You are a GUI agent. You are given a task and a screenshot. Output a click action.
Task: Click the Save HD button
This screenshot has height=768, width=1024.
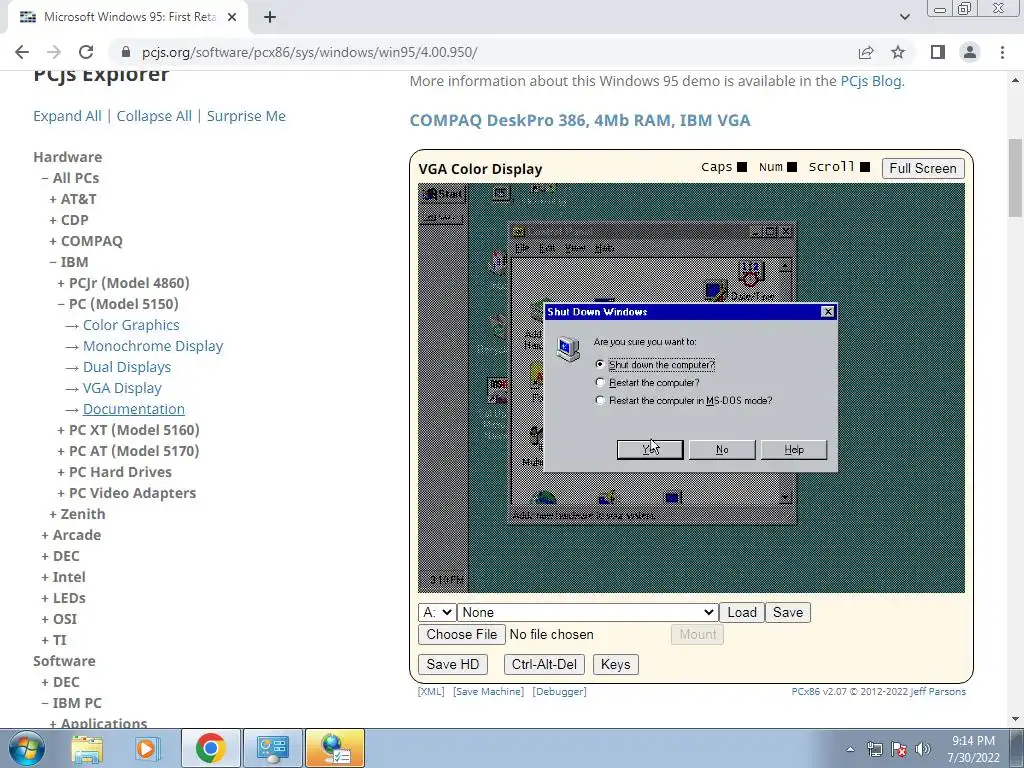453,664
